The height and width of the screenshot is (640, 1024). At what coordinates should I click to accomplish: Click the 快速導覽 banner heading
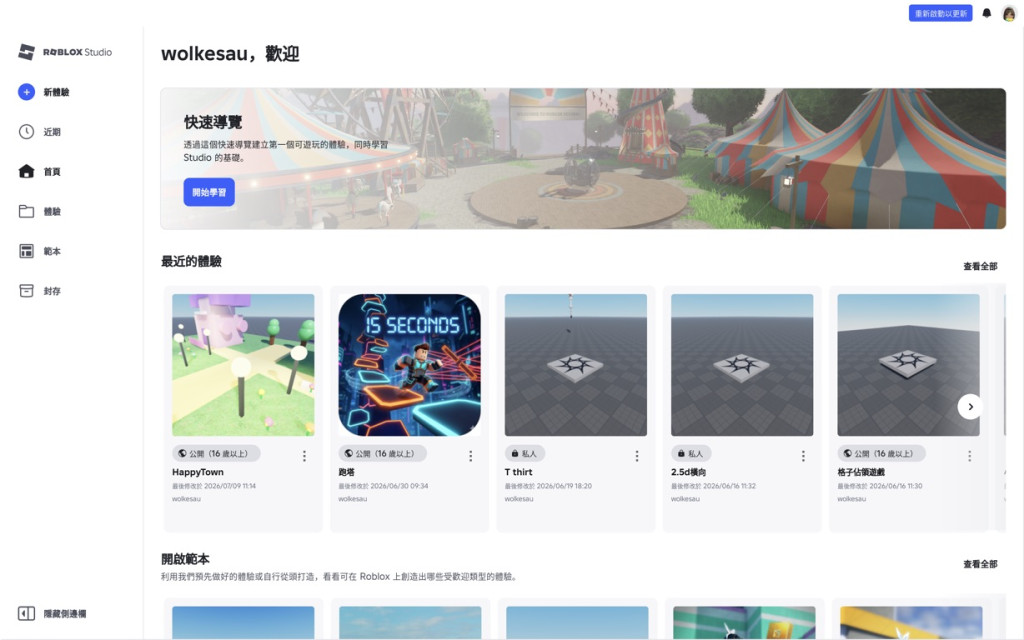pyautogui.click(x=213, y=122)
